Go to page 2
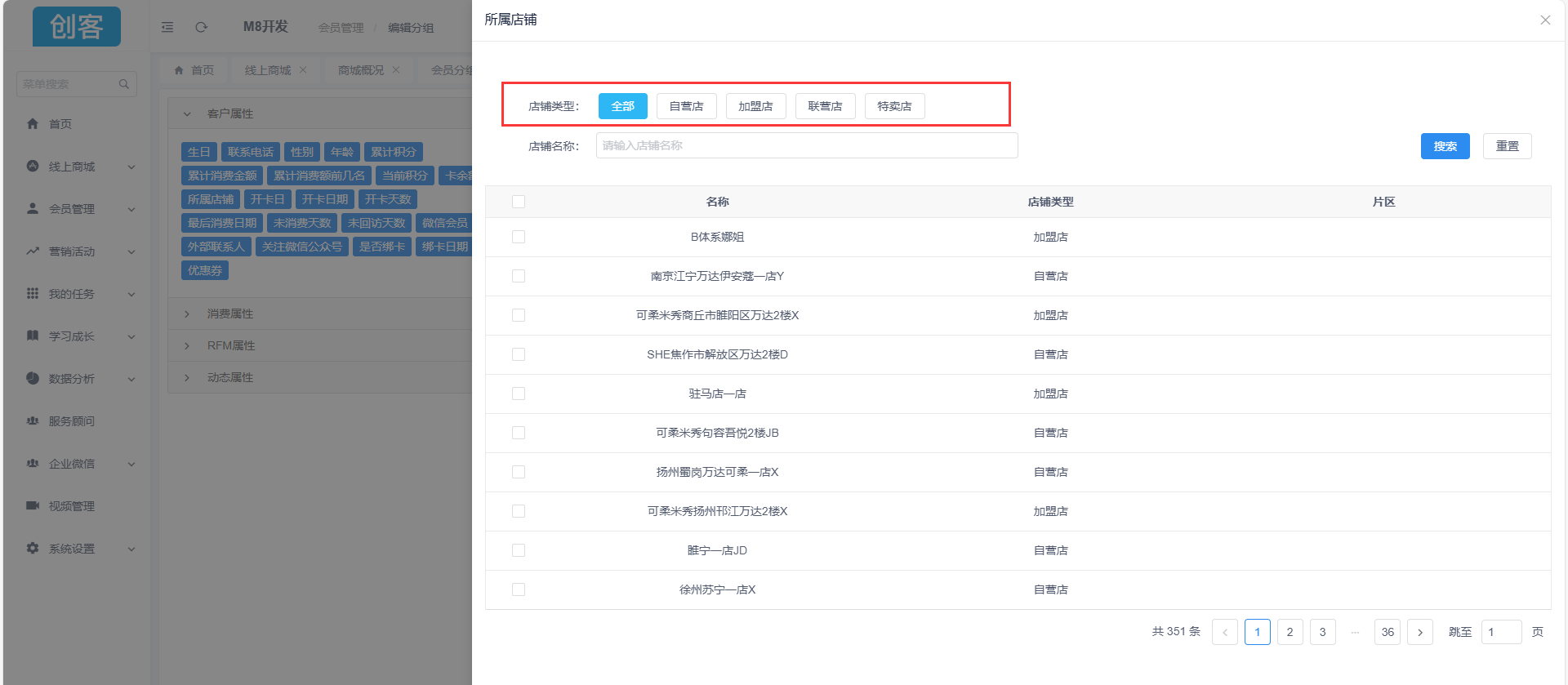 click(x=1290, y=632)
